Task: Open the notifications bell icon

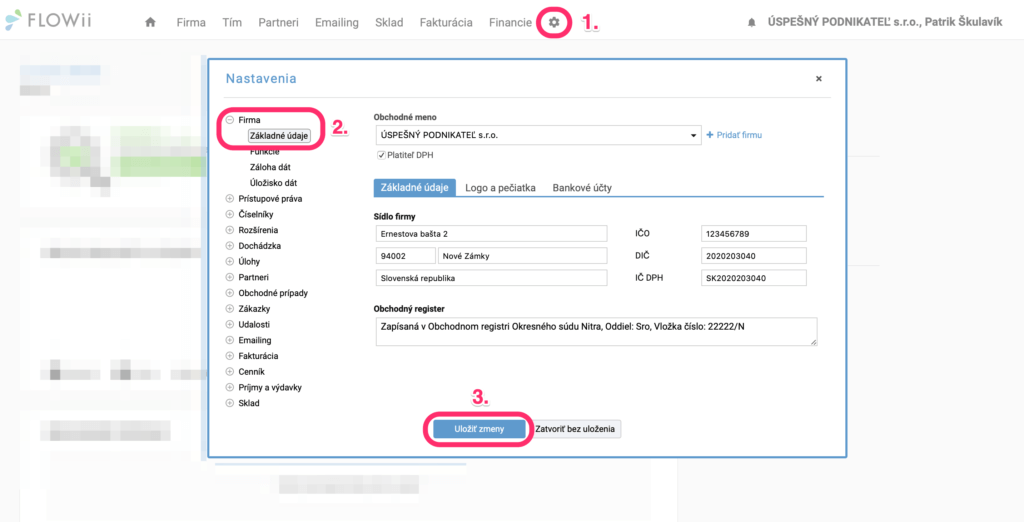Action: pos(752,22)
